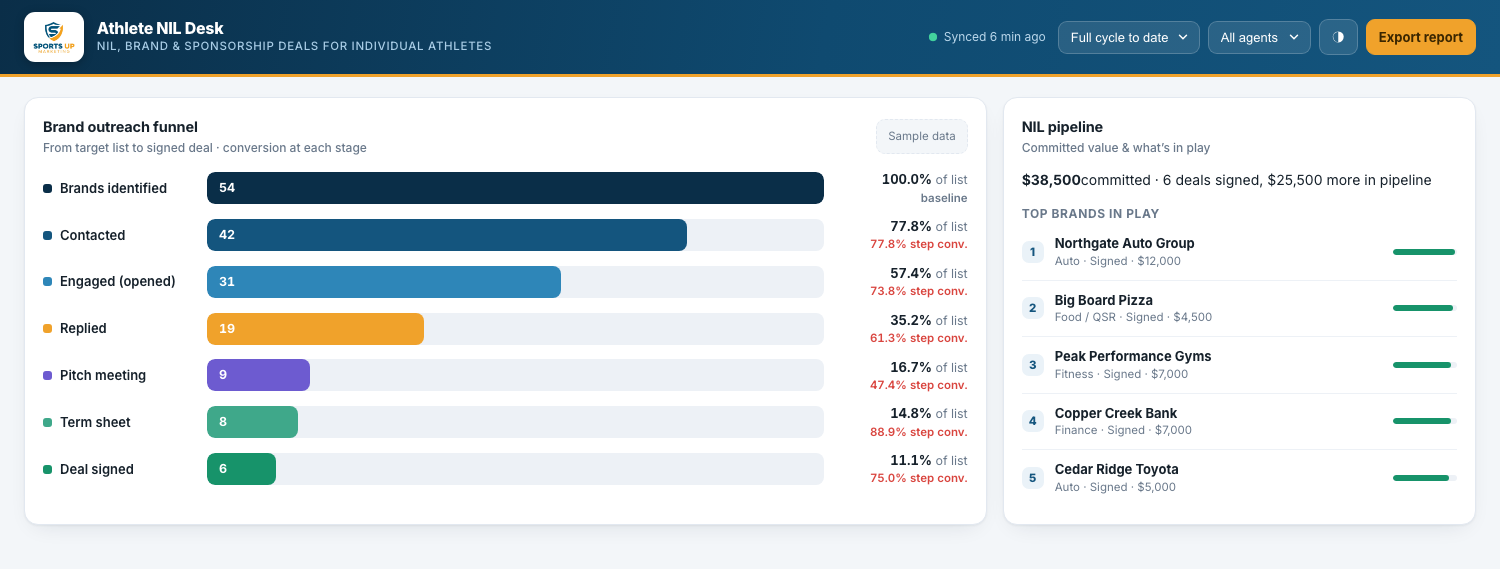Screen dimensions: 1500x569
Task: Click the Sports Up logo
Action: coord(54,37)
